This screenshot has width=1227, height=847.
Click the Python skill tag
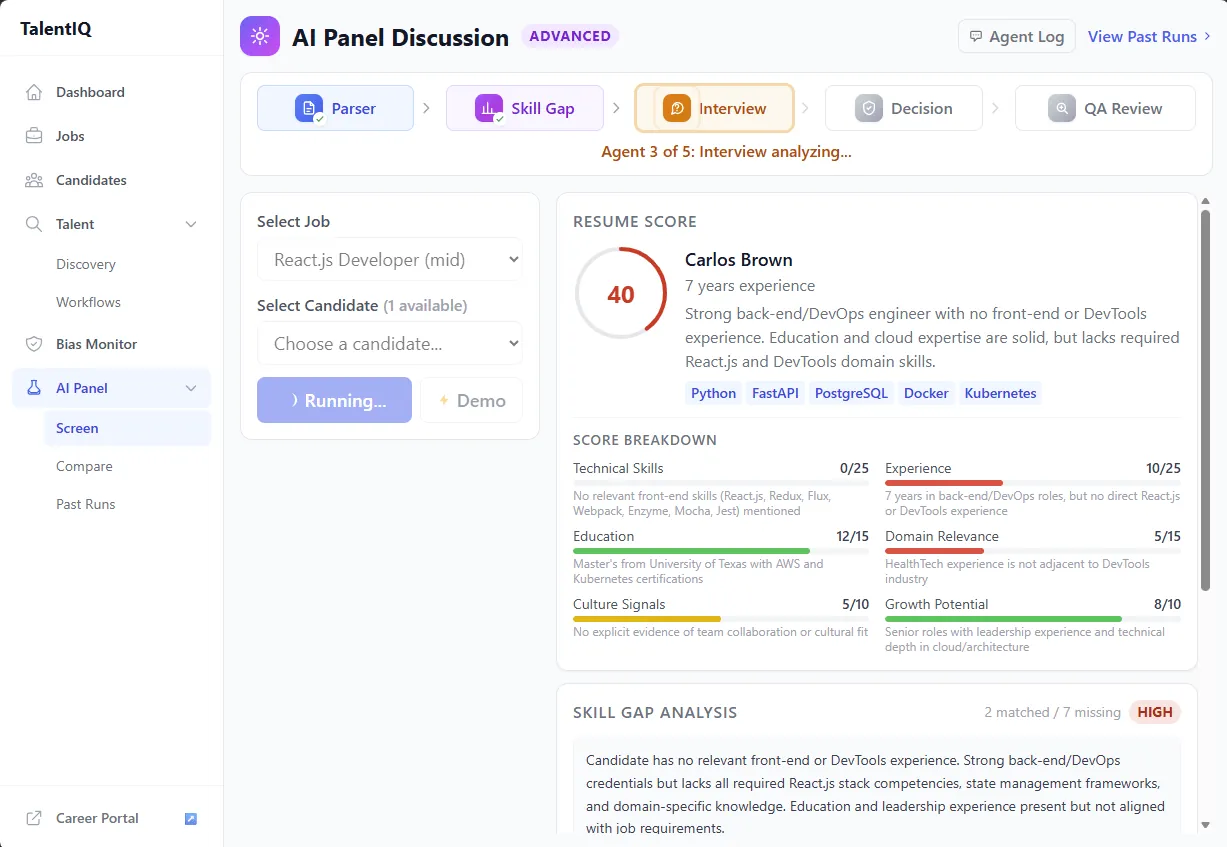point(714,393)
